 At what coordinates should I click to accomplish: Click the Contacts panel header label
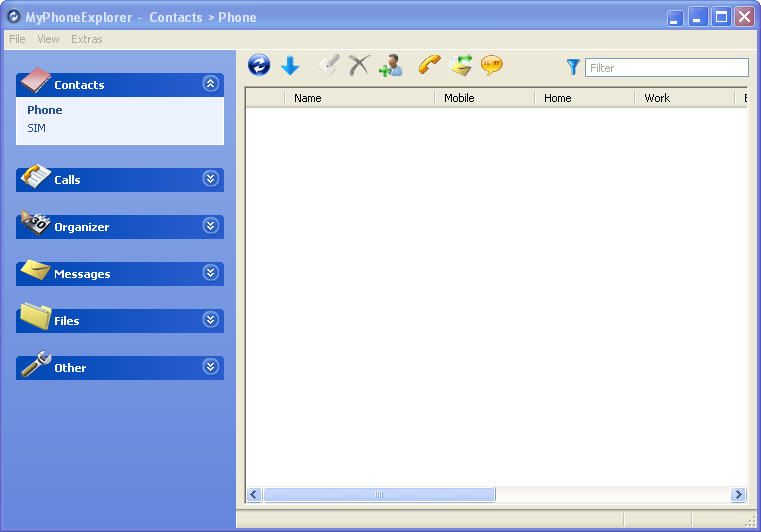pyautogui.click(x=79, y=85)
